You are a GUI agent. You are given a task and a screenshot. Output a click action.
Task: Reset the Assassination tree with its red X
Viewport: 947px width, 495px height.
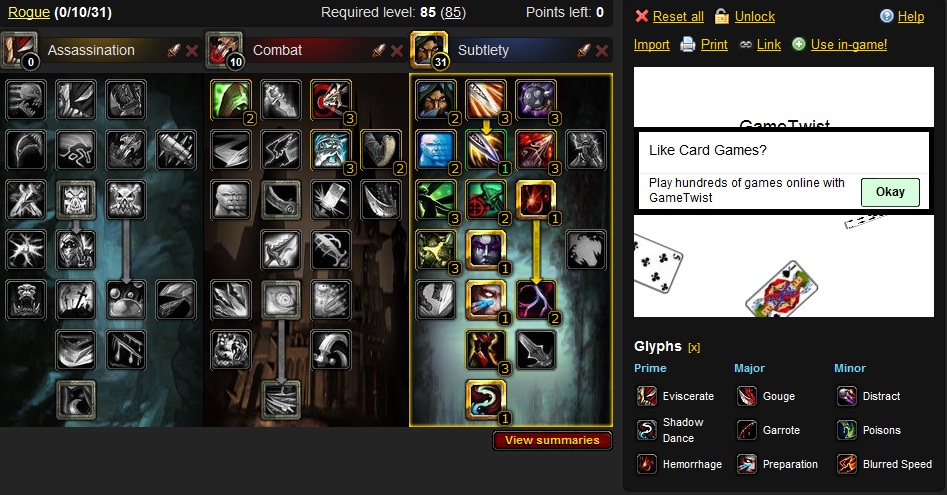(192, 51)
